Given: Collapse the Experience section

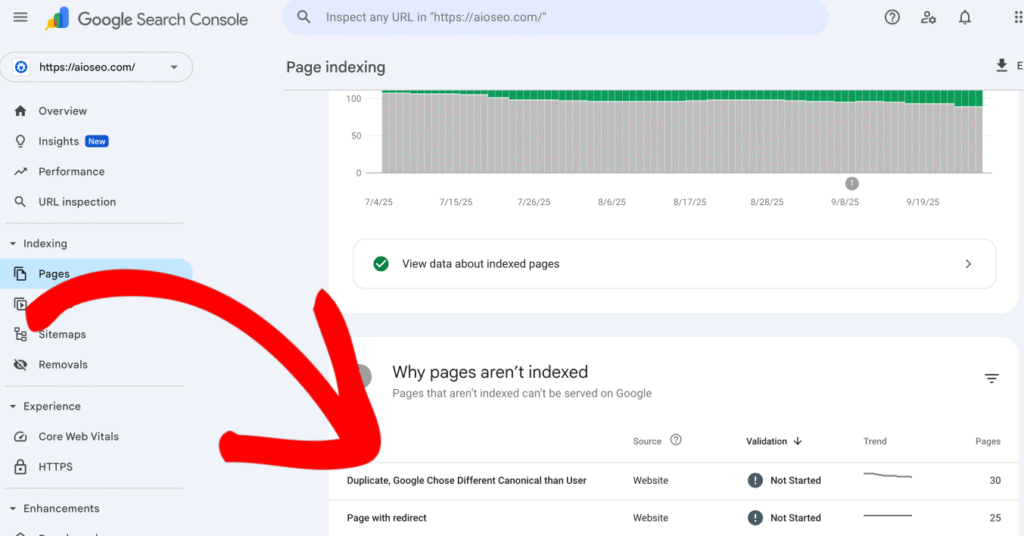Looking at the screenshot, I should [13, 407].
